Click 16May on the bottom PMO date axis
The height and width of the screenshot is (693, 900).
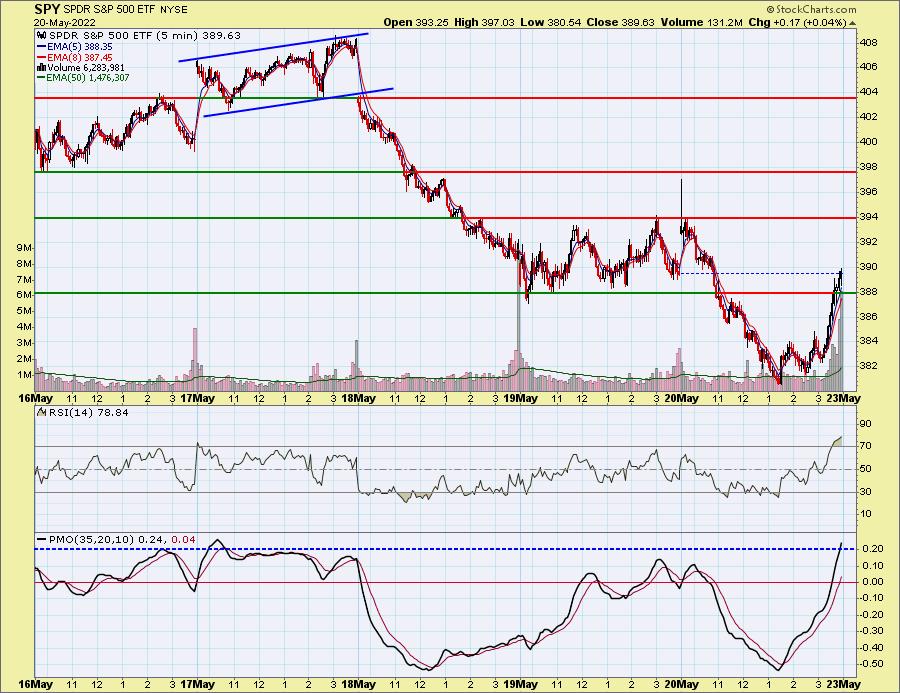pyautogui.click(x=36, y=684)
